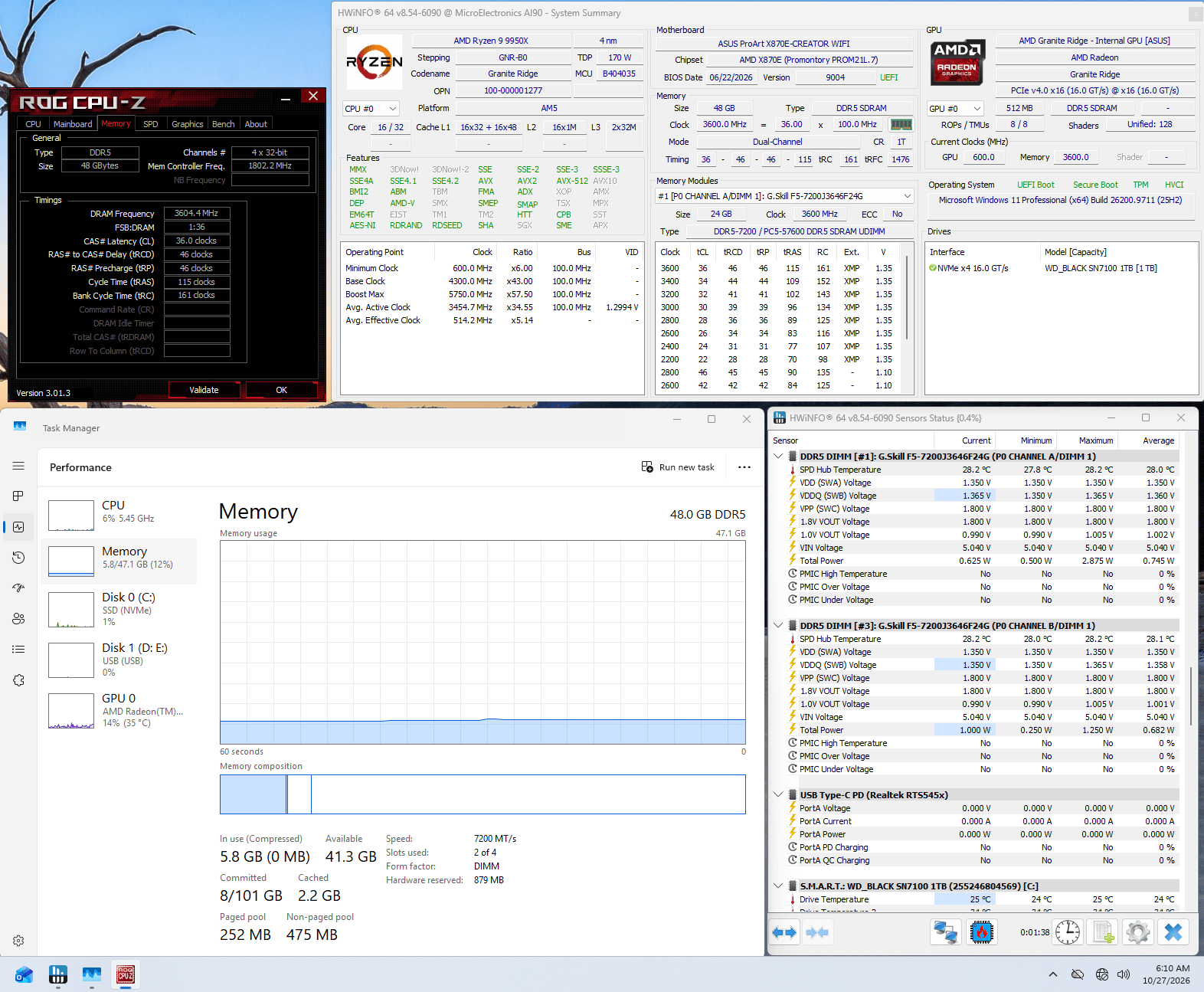This screenshot has width=1204, height=992.
Task: Switch to Graphics tab in CPU-Z
Action: click(188, 124)
